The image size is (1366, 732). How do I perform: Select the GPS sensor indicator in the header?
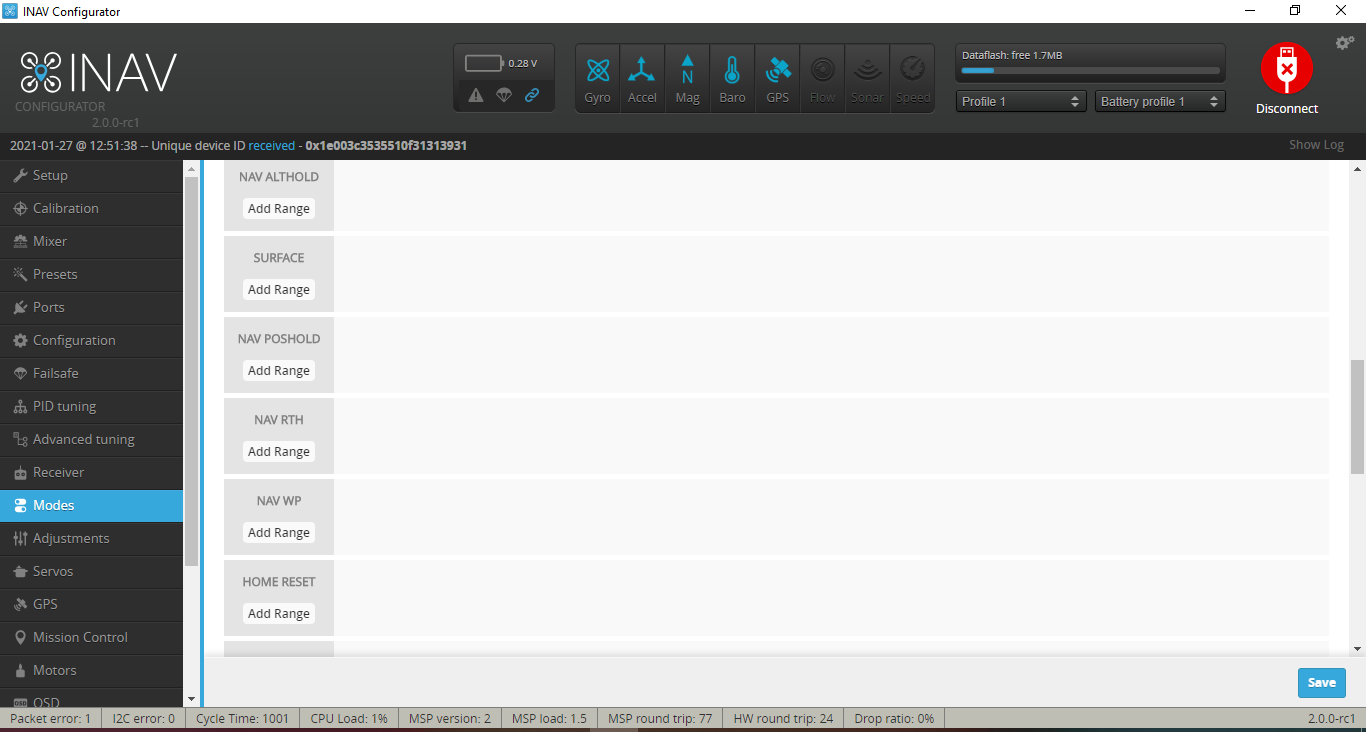777,77
